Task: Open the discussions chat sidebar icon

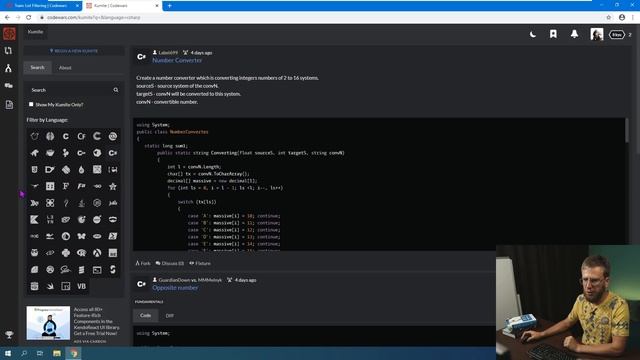Action: 8,86
